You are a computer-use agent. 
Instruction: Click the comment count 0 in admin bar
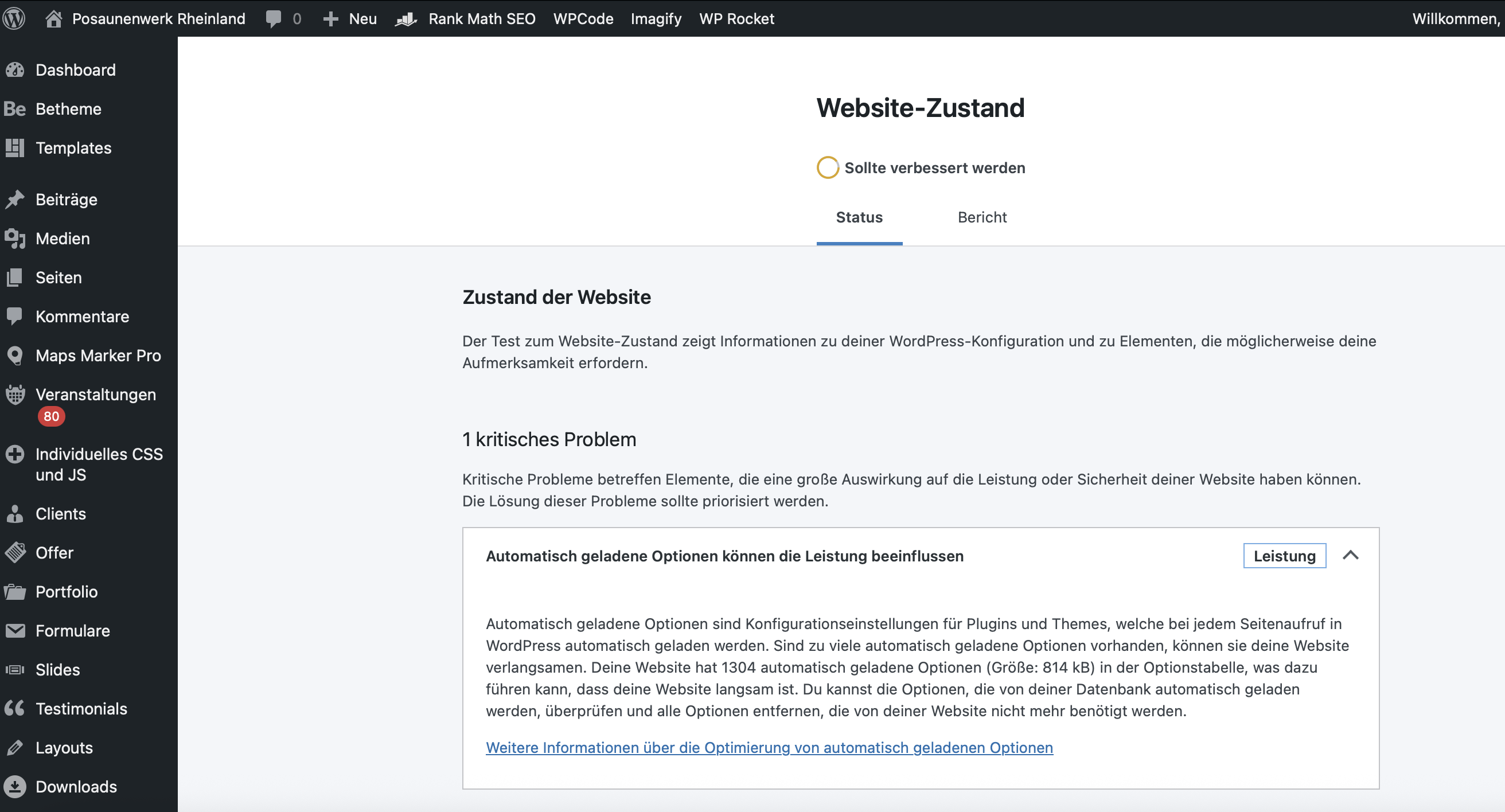297,19
